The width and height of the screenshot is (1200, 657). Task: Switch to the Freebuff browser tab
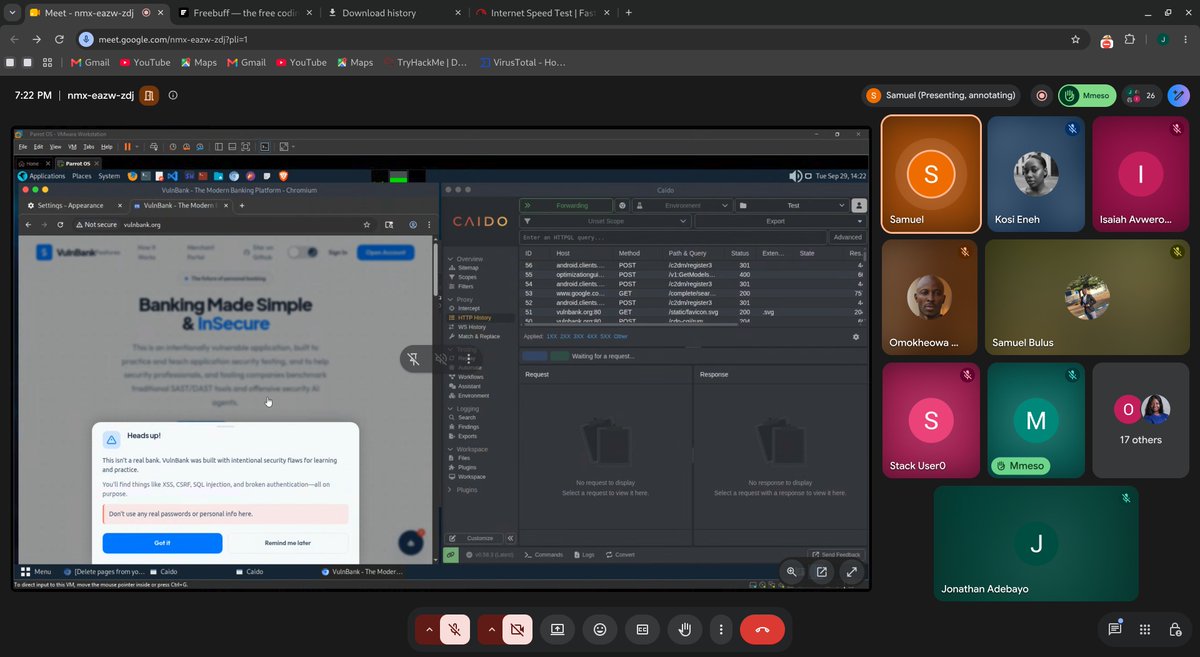[246, 13]
